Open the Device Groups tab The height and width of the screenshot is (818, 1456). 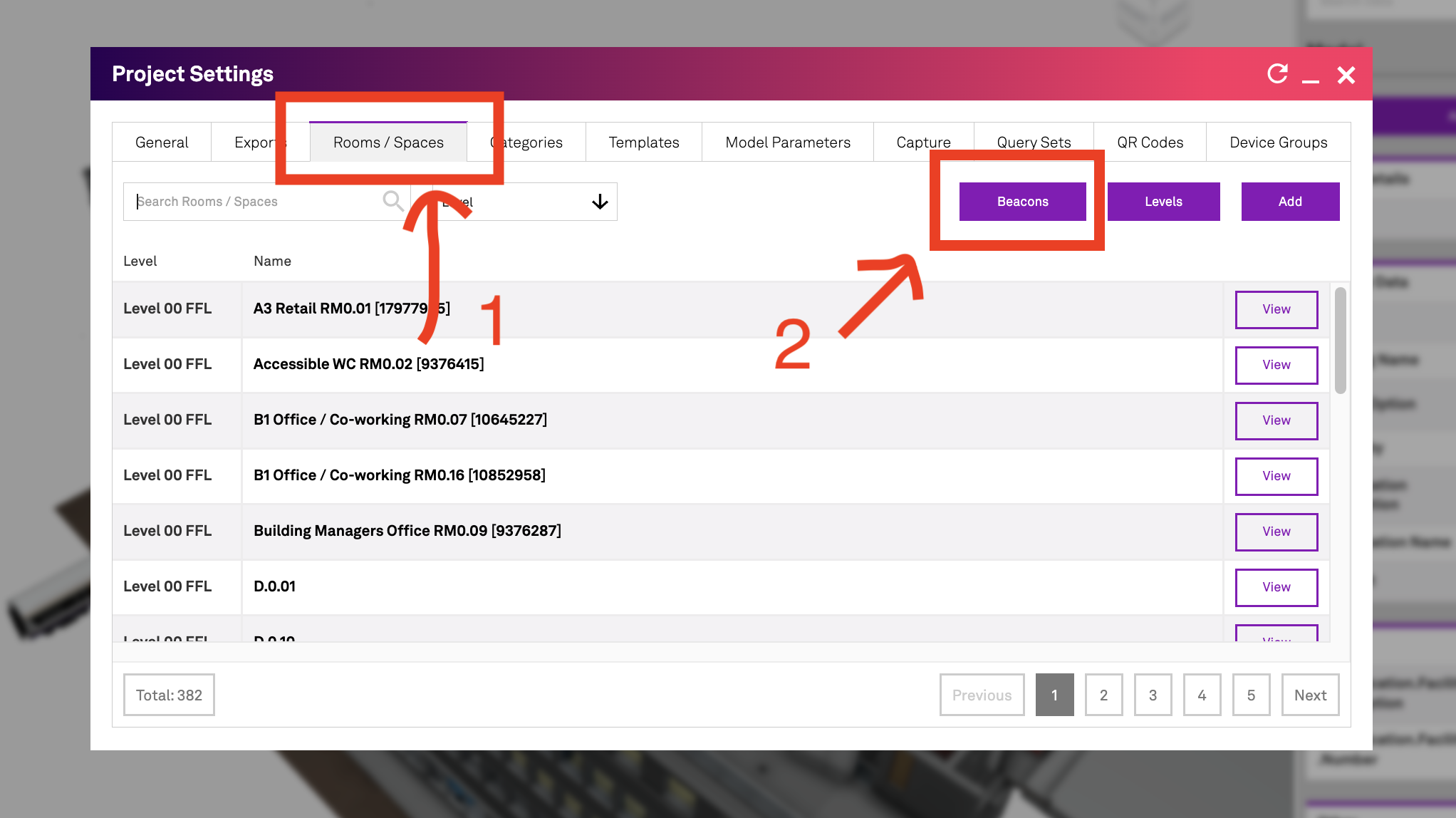tap(1278, 143)
